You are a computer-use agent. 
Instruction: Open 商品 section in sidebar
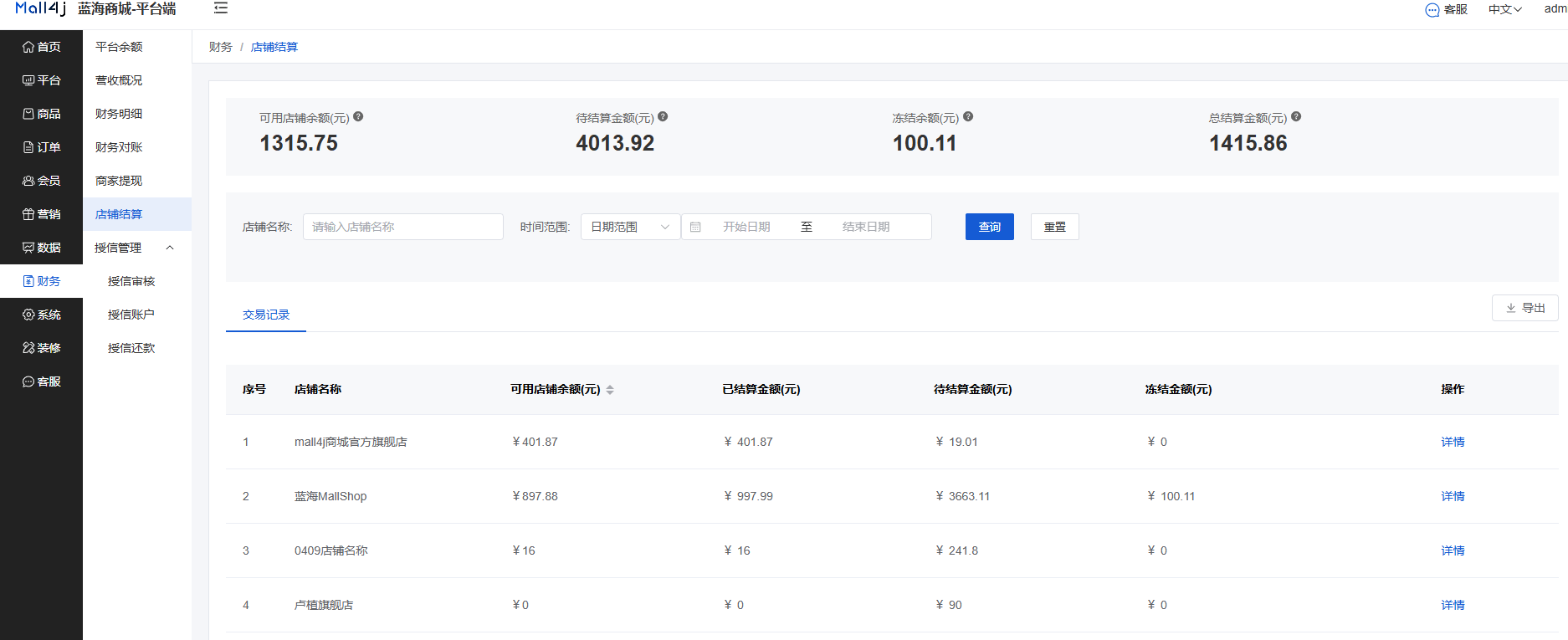pos(41,114)
